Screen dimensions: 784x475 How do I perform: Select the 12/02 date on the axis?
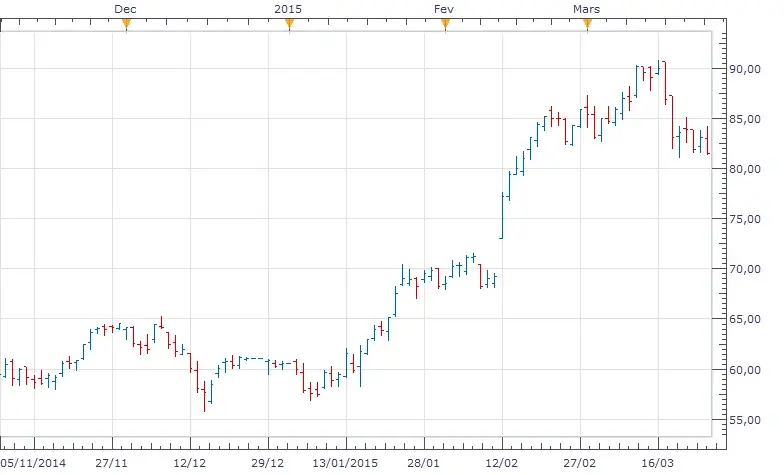coord(502,464)
